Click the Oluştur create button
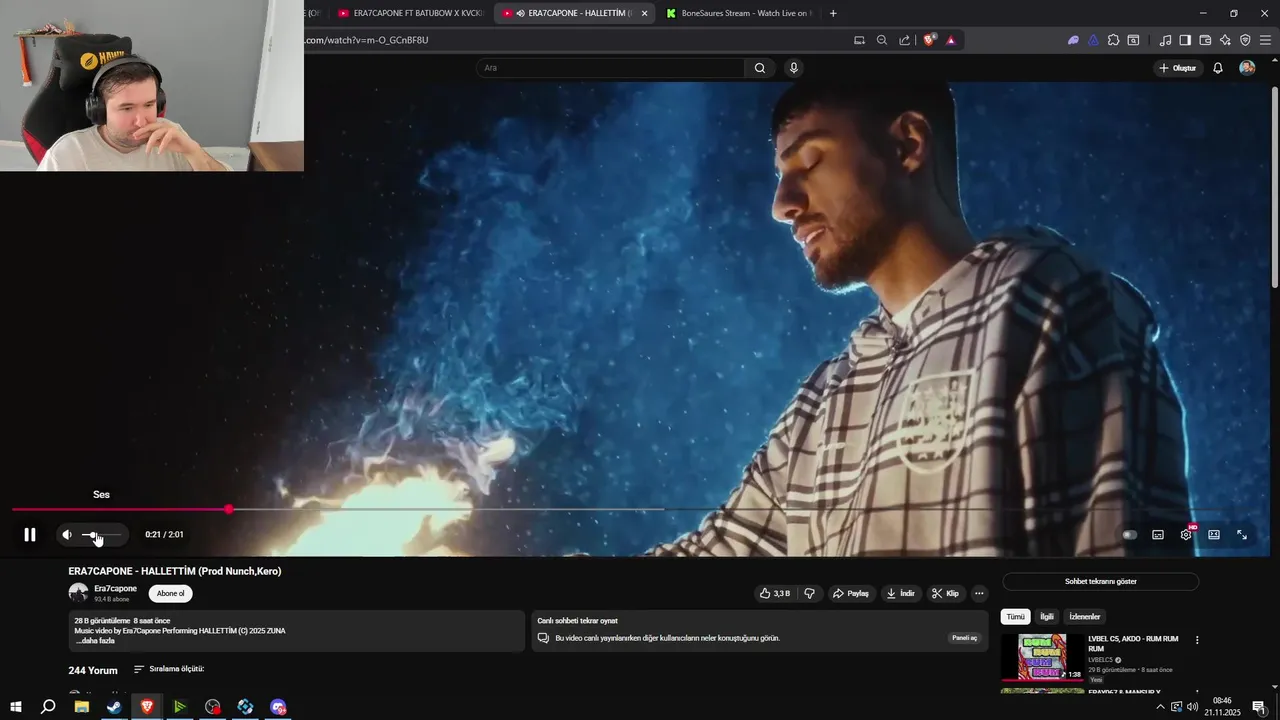This screenshot has width=1280, height=720. pyautogui.click(x=1177, y=68)
